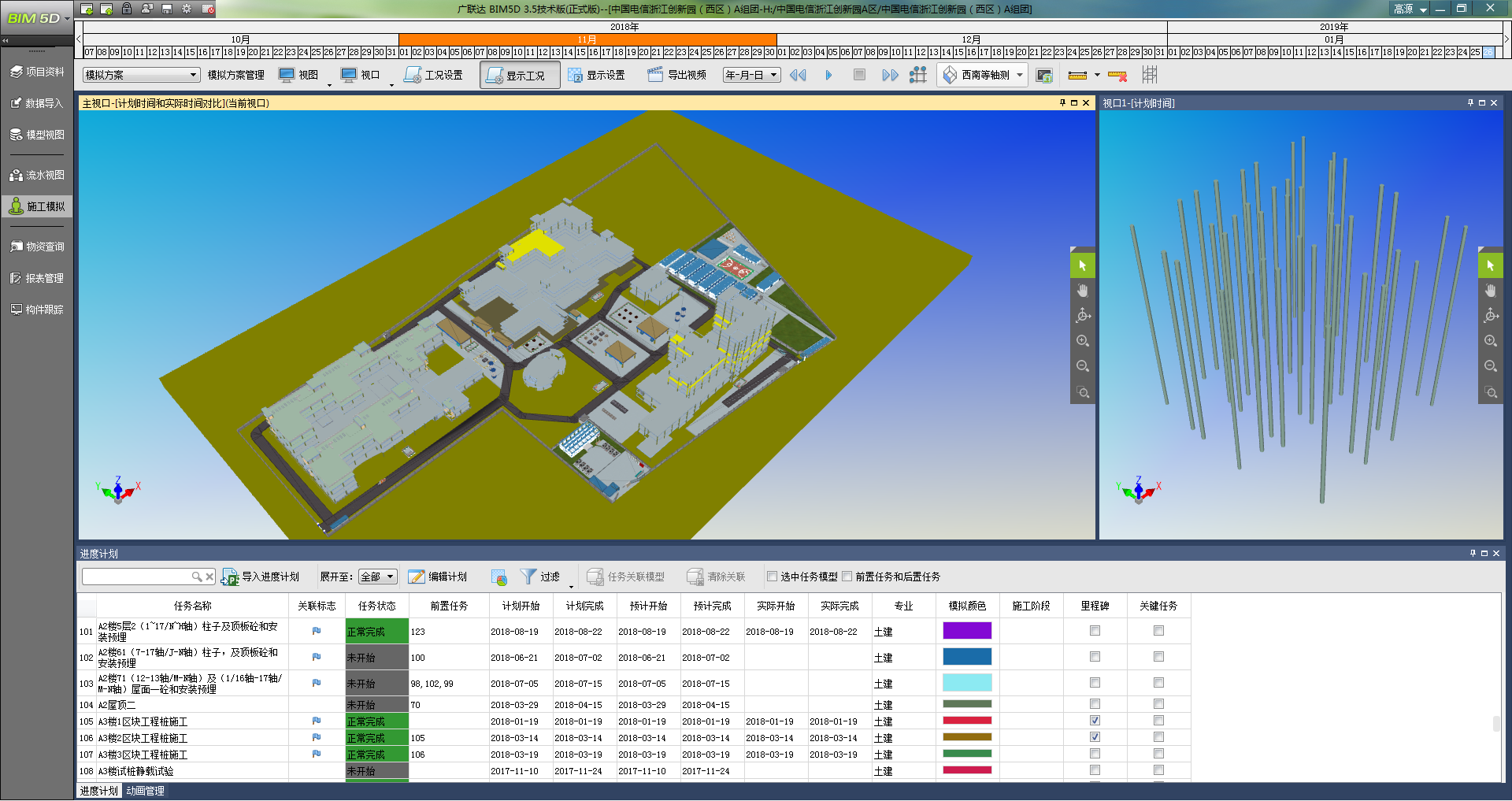Screen dimensions: 1512x801
Task: Open 模型视图 in the sidebar
Action: pos(37,135)
